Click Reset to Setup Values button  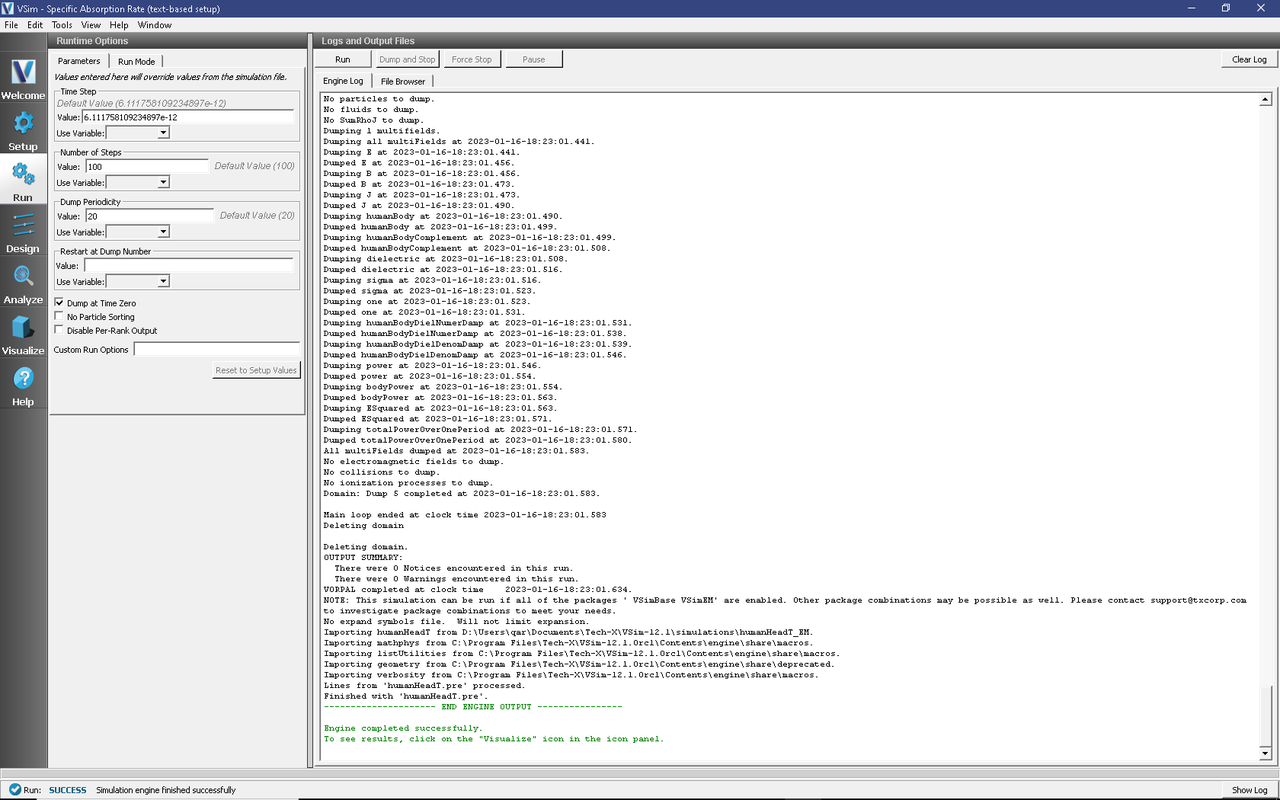(256, 370)
